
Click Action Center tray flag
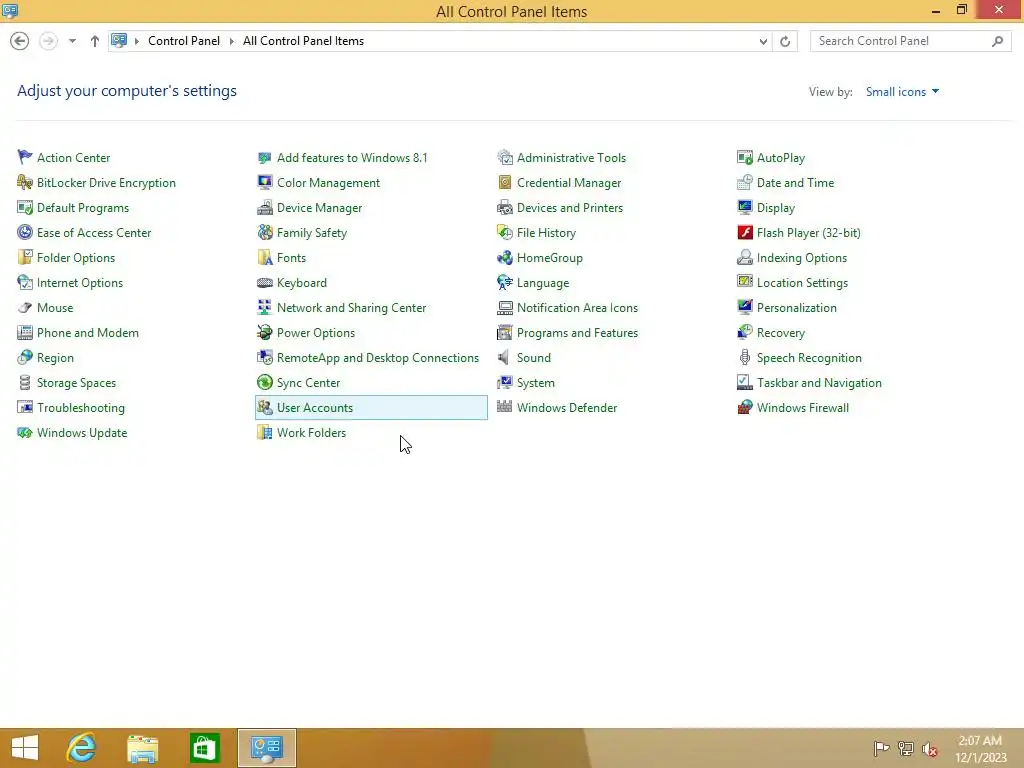click(881, 748)
